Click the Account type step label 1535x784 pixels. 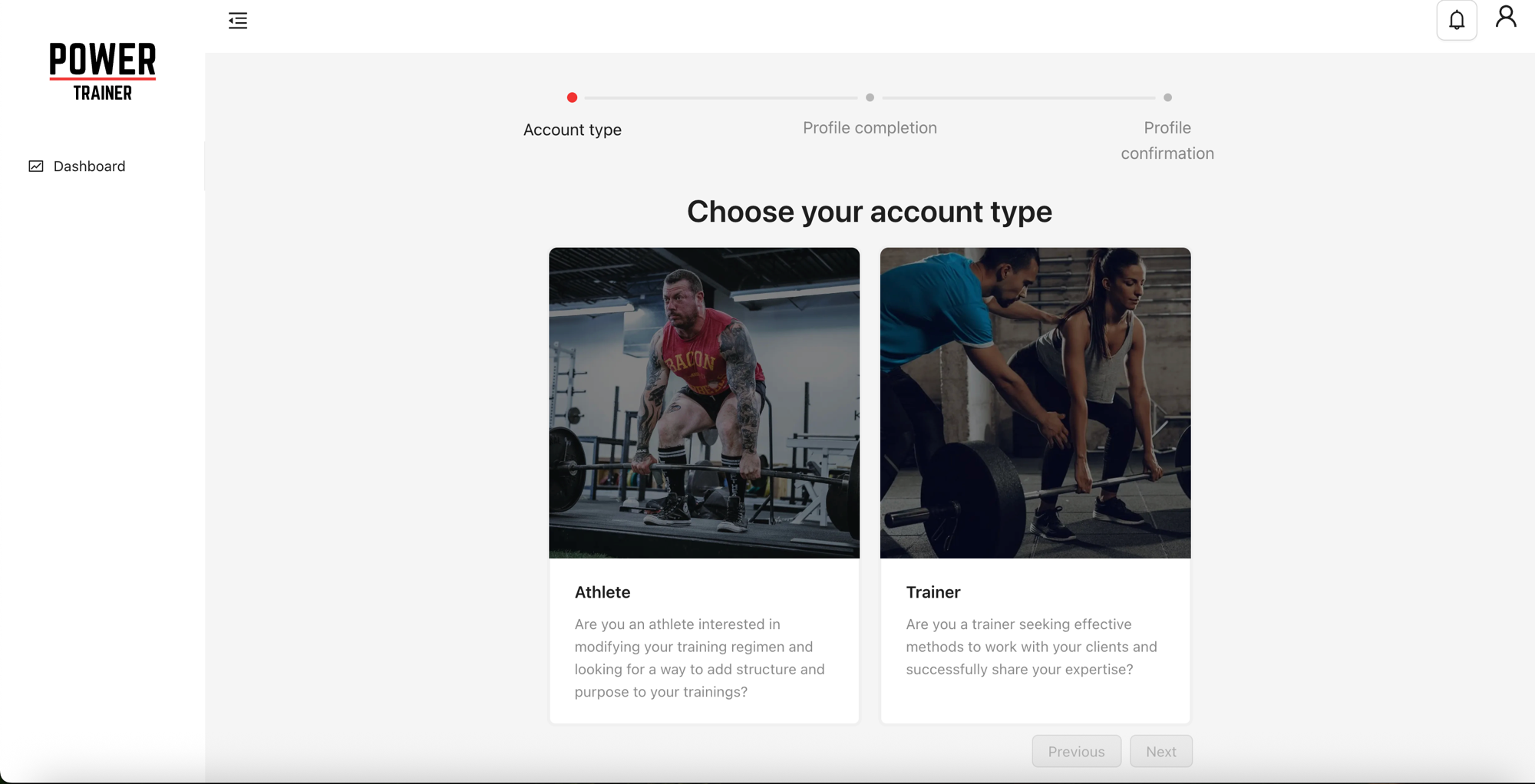point(573,130)
